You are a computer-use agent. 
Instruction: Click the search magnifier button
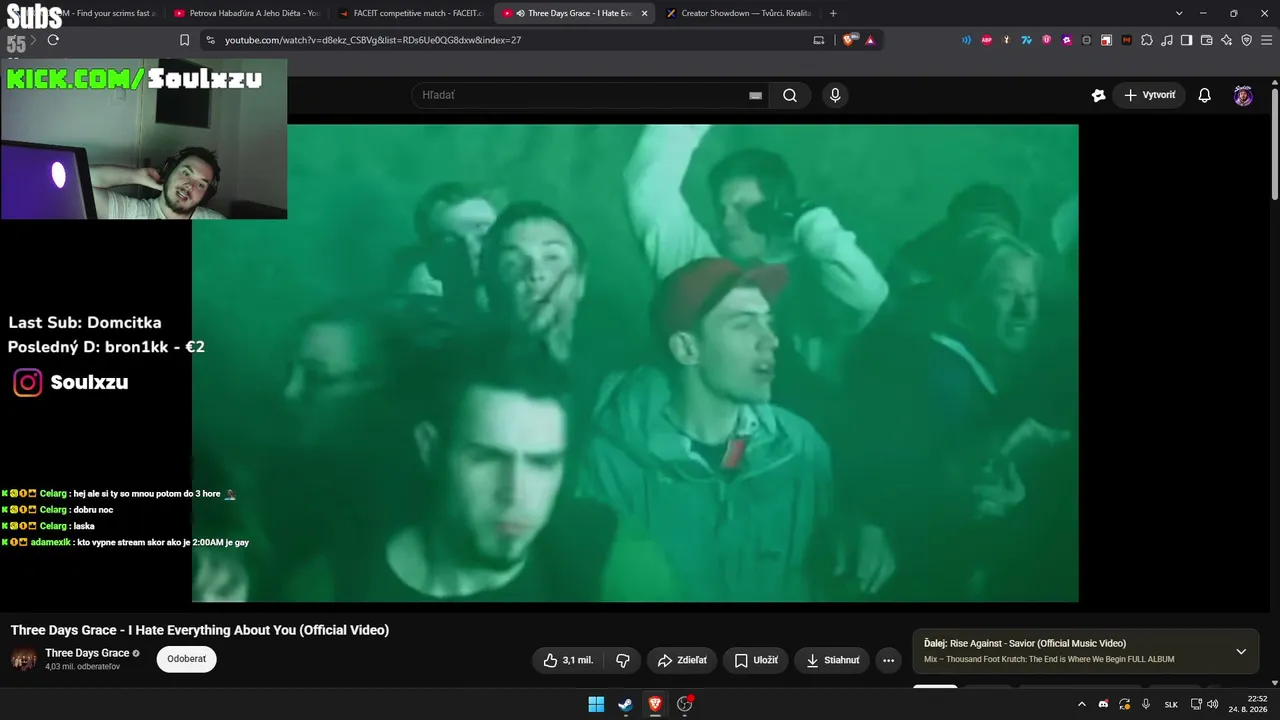click(x=790, y=95)
